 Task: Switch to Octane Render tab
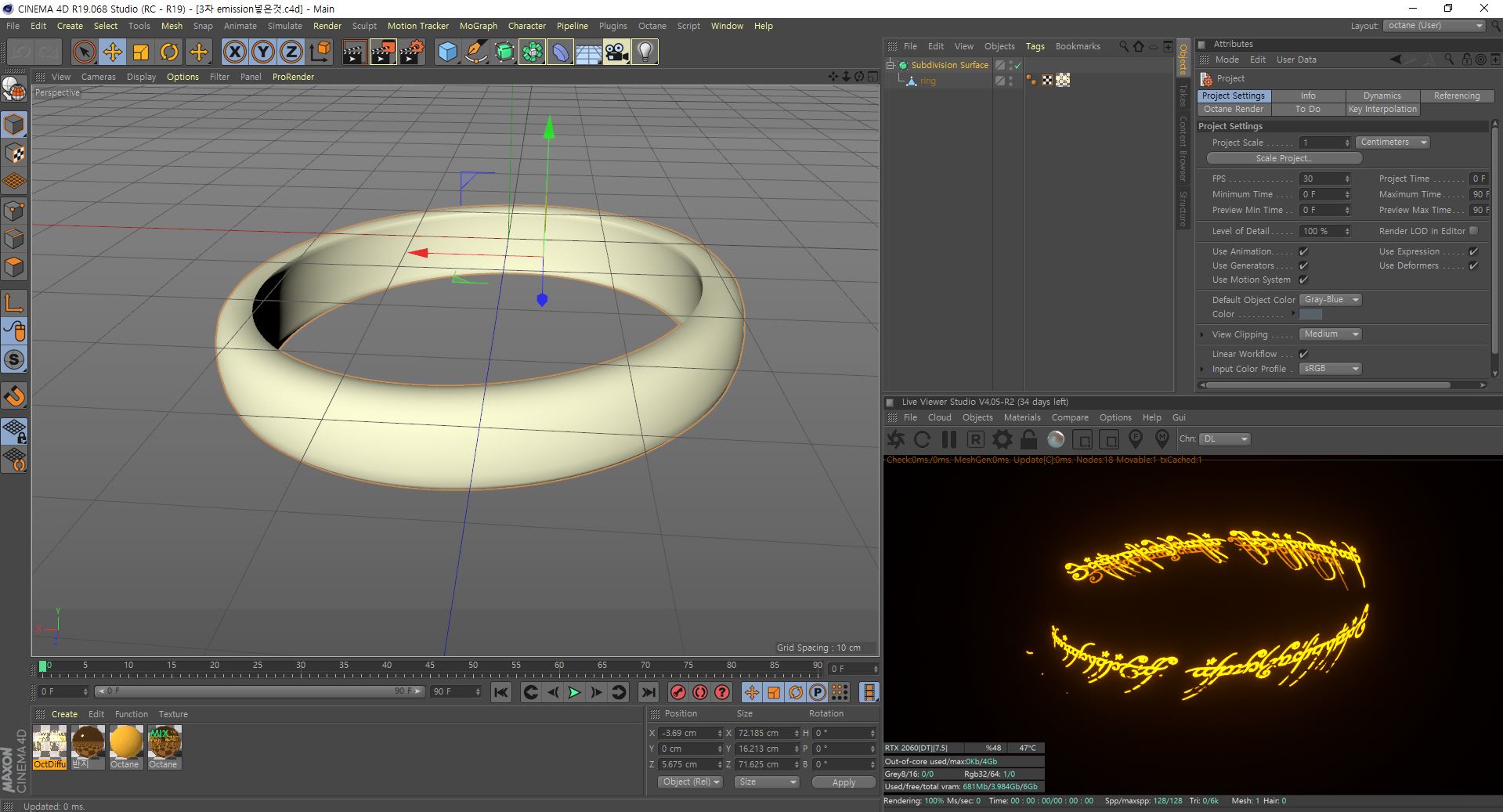[x=1234, y=110]
